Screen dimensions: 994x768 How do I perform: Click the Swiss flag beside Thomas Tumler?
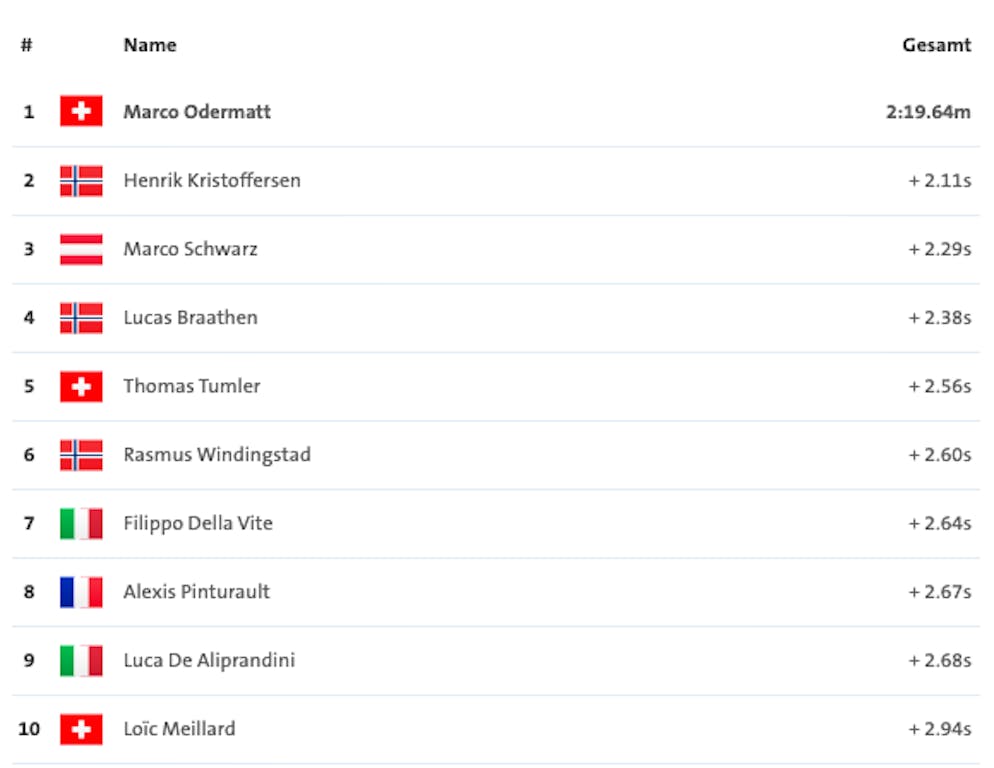[81, 386]
